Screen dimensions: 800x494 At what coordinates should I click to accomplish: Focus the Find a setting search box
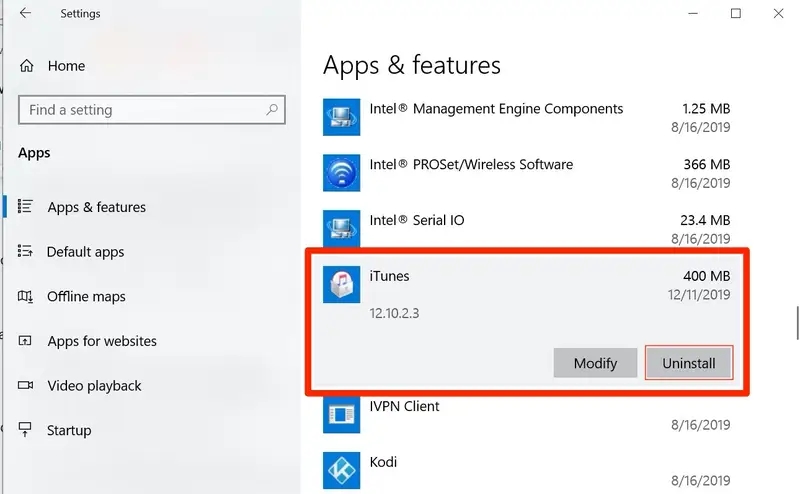tap(152, 110)
